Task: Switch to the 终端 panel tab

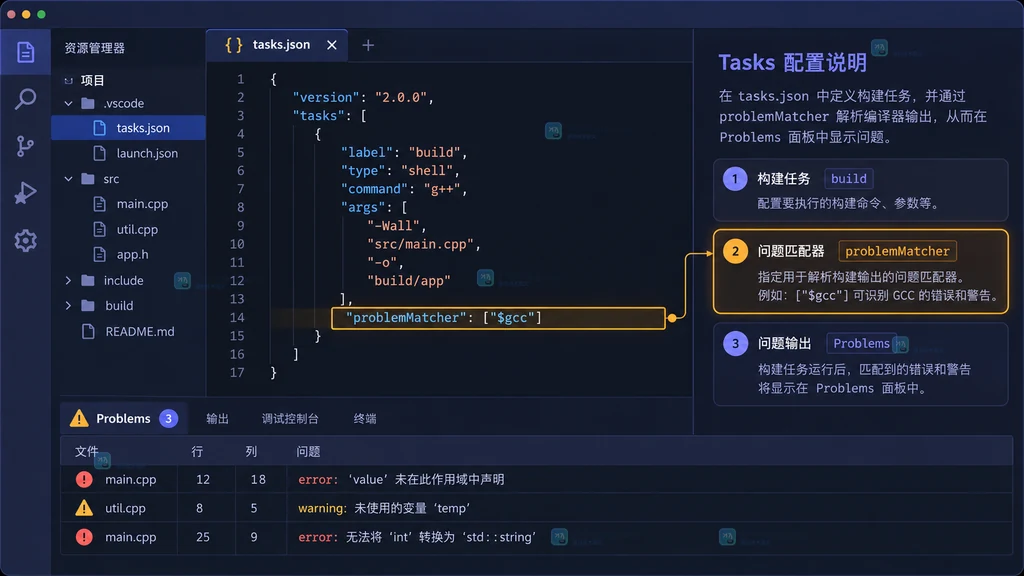Action: (x=365, y=419)
